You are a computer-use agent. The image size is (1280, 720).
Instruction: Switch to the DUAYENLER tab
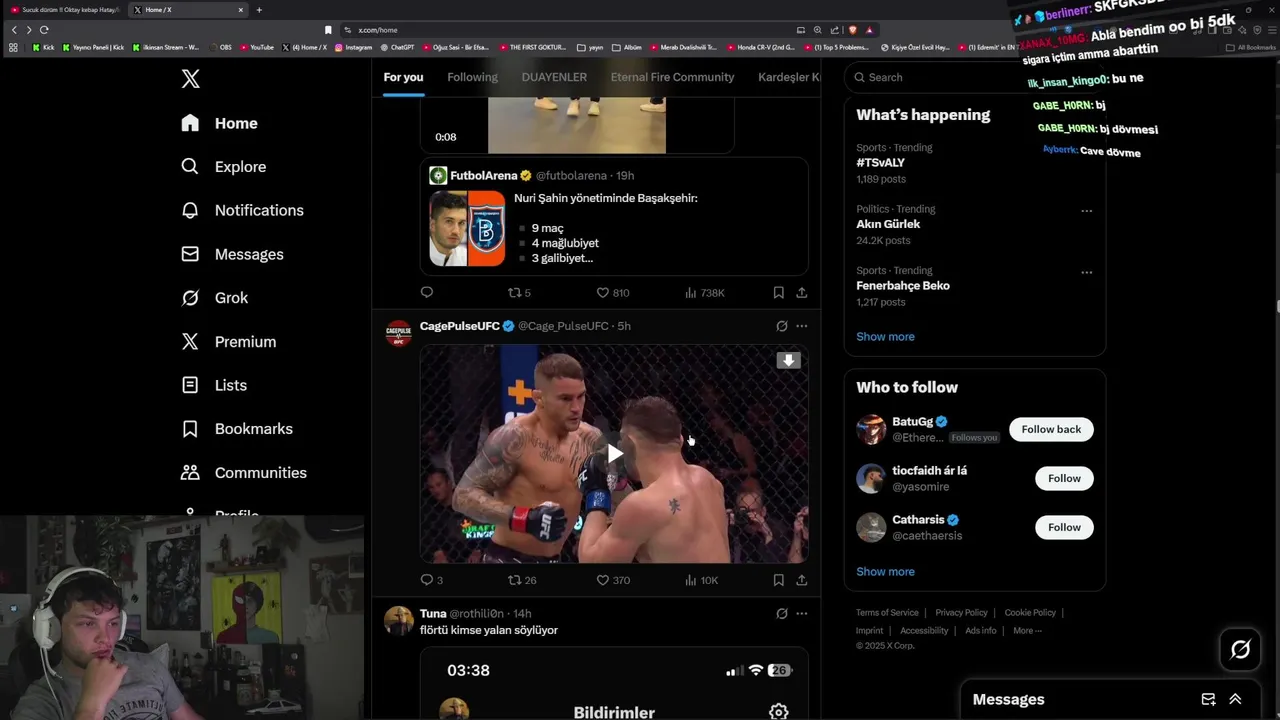(554, 77)
